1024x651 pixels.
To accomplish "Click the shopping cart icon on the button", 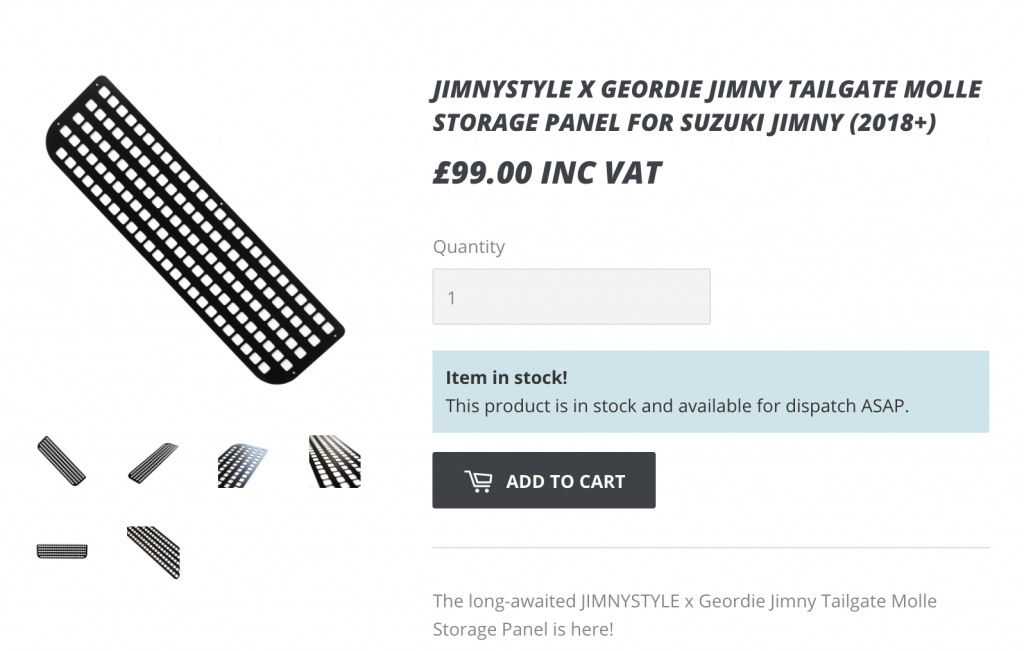I will coord(478,481).
